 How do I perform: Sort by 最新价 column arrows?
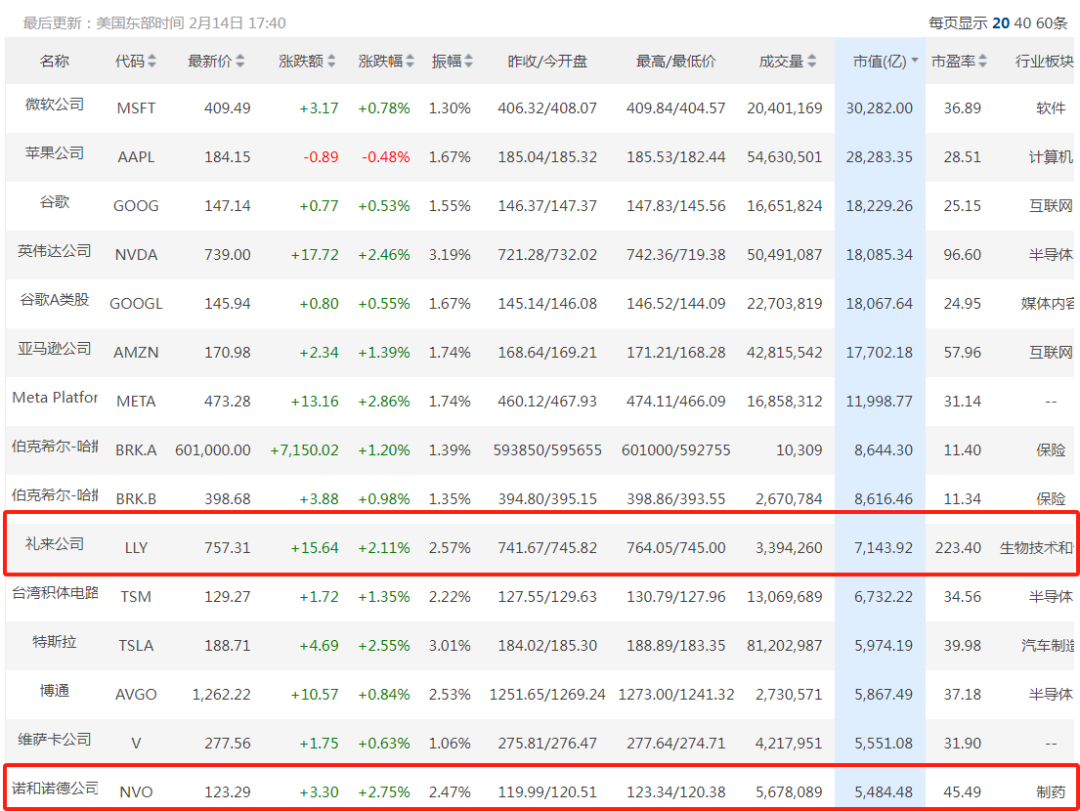coord(240,61)
